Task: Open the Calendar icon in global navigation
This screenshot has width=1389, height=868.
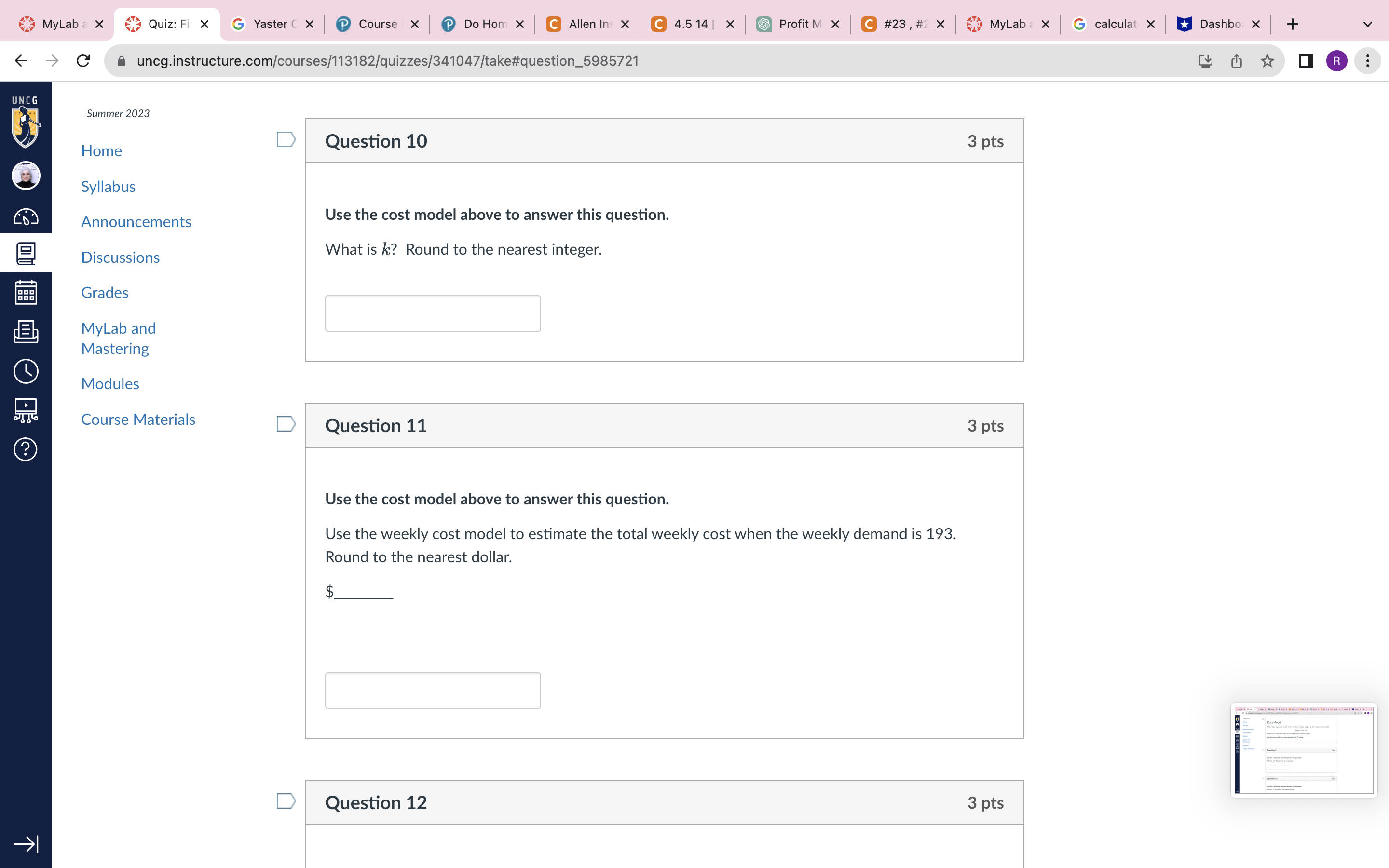Action: (x=26, y=292)
